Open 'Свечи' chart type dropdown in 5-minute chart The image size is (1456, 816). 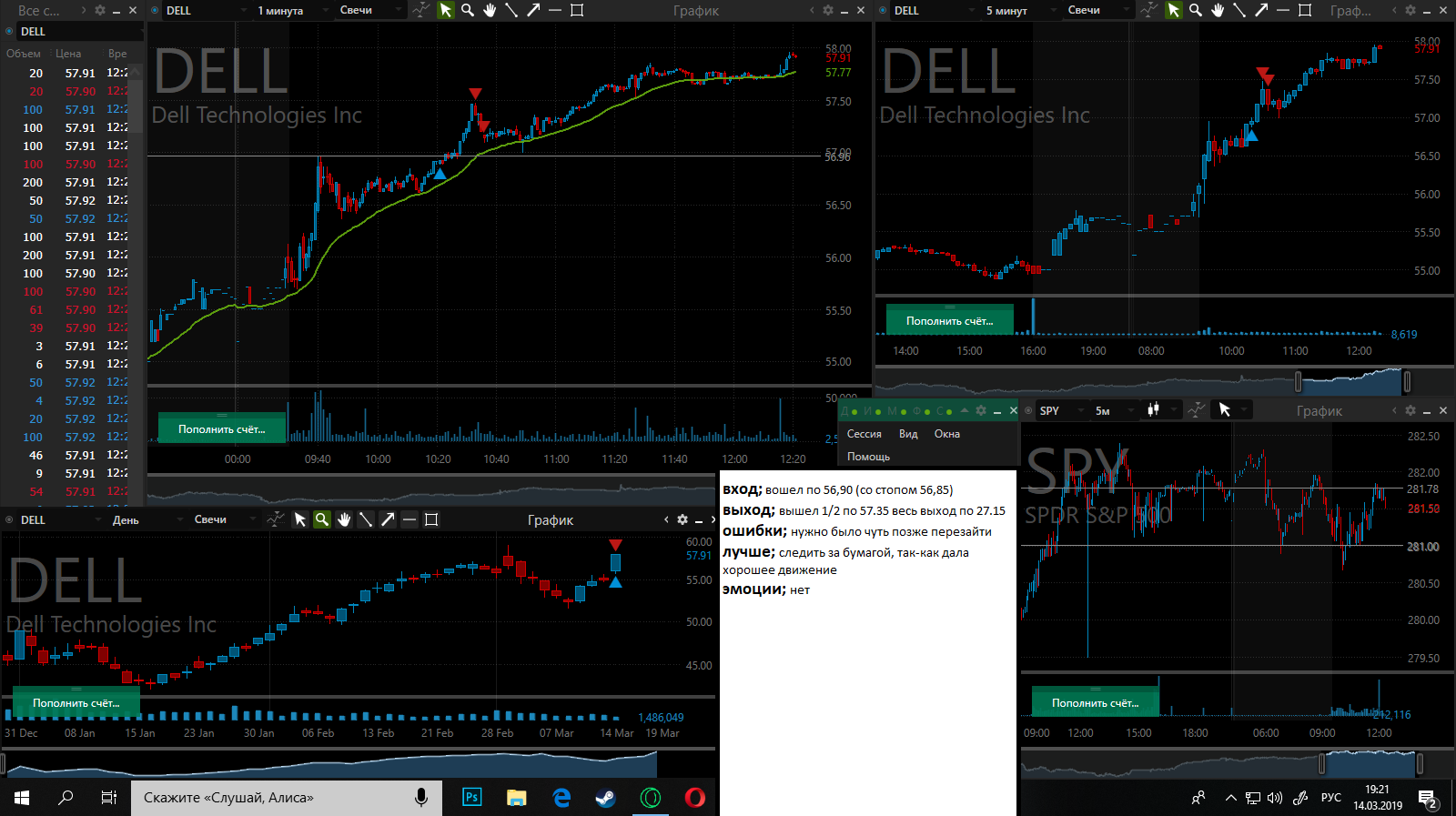(x=1099, y=10)
